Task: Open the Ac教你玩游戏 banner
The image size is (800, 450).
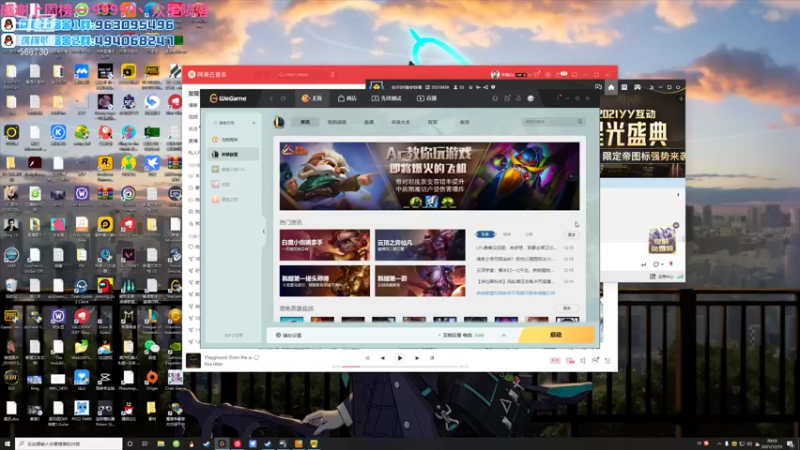Action: pyautogui.click(x=429, y=176)
